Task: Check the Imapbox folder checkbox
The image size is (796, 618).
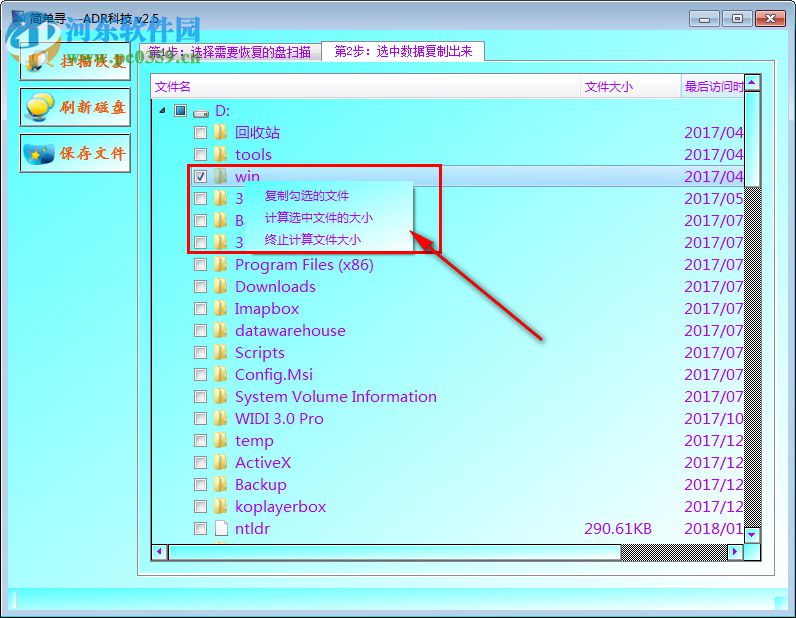Action: [201, 309]
